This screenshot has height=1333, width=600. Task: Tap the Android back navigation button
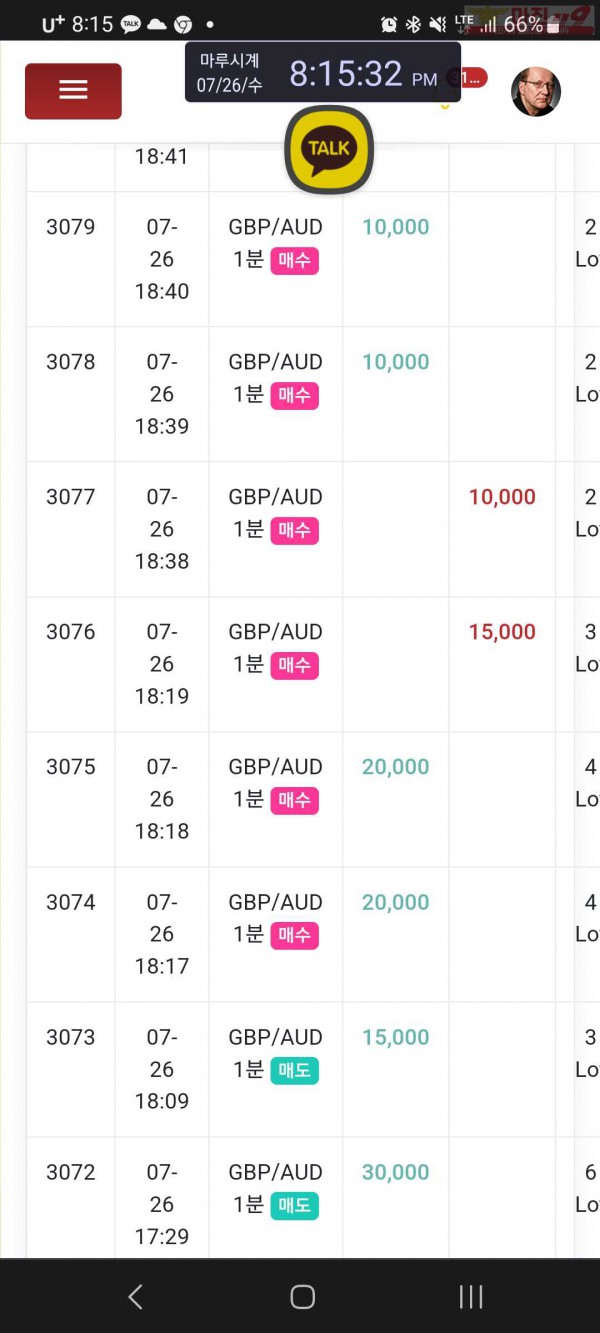point(136,1297)
